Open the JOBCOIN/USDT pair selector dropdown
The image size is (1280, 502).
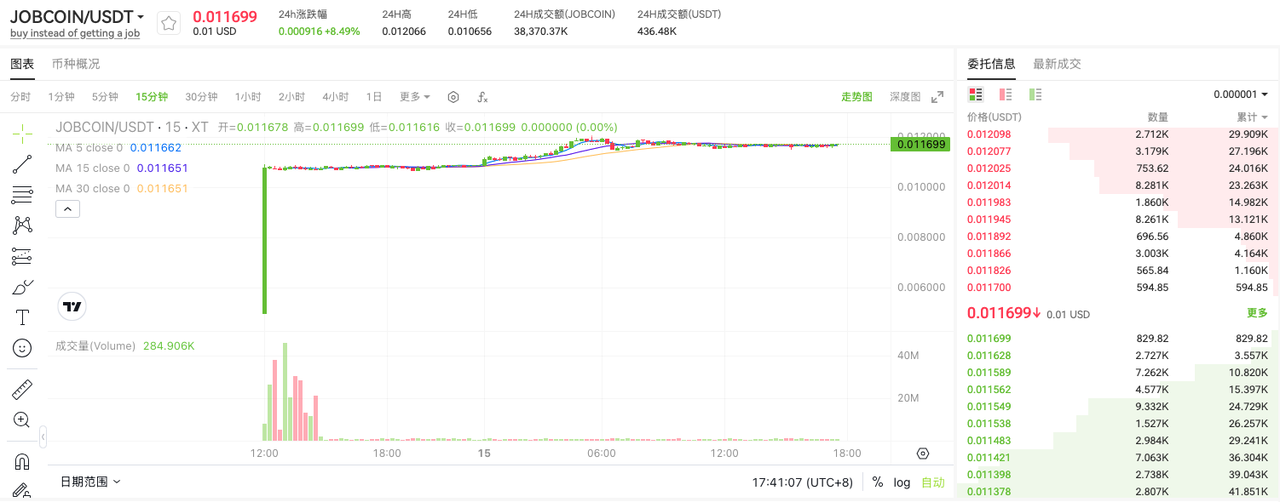(x=77, y=17)
